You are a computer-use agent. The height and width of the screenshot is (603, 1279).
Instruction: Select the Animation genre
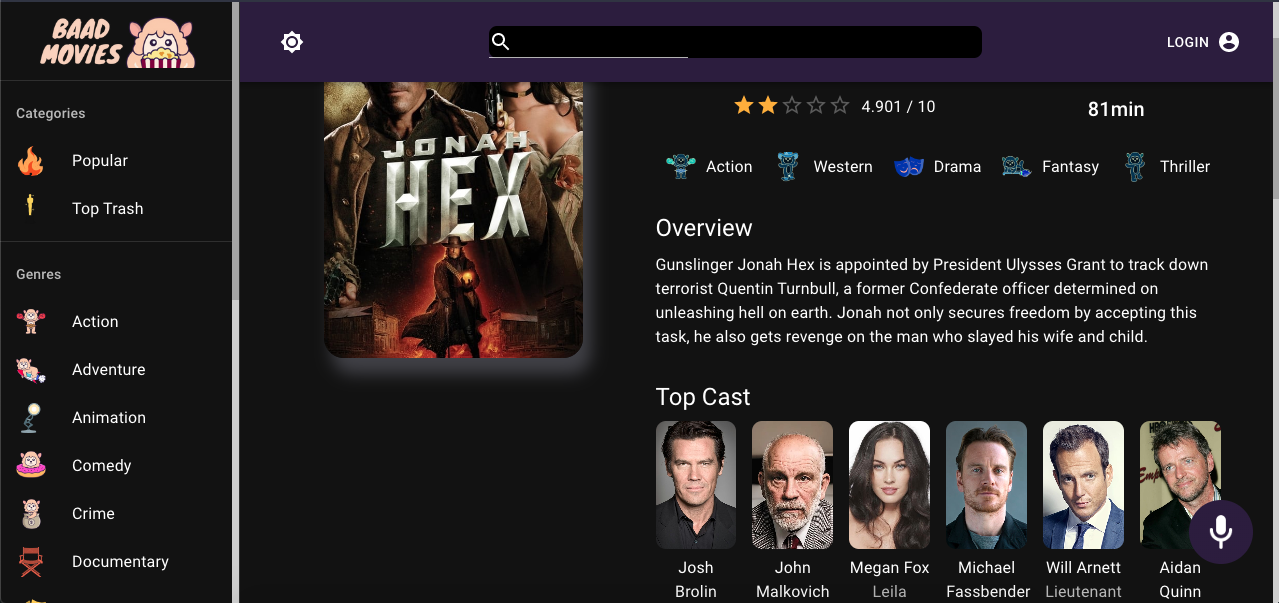click(x=116, y=418)
